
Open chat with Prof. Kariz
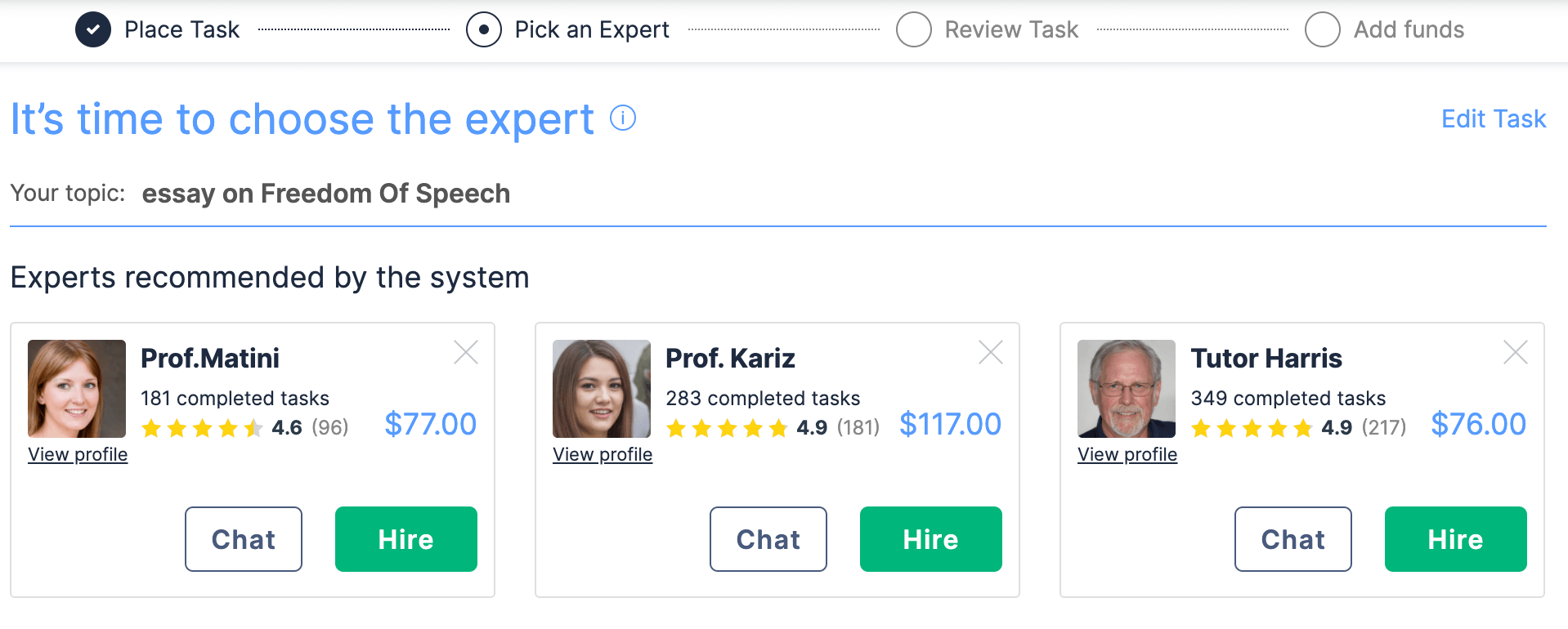pyautogui.click(x=768, y=539)
